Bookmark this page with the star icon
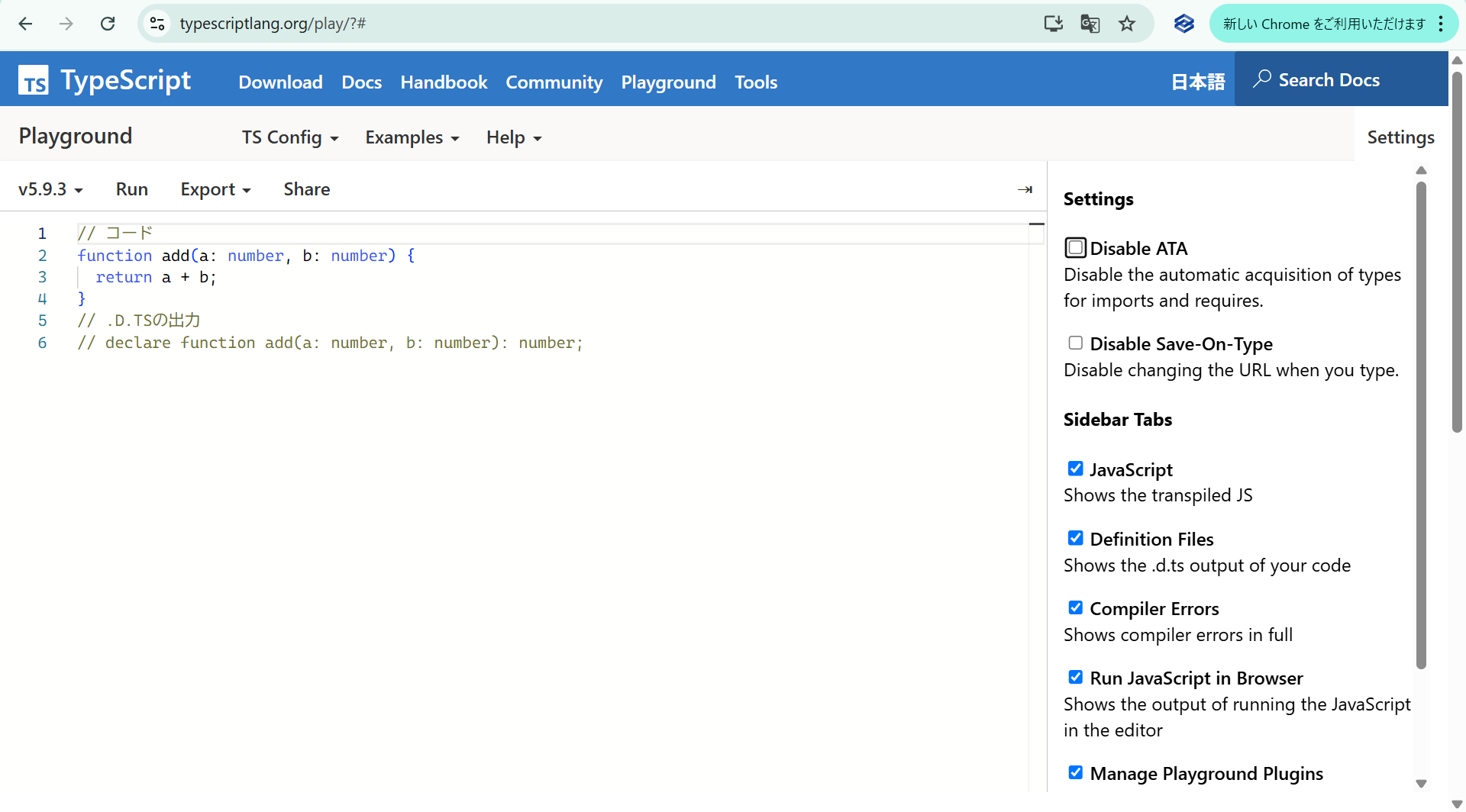 coord(1127,24)
